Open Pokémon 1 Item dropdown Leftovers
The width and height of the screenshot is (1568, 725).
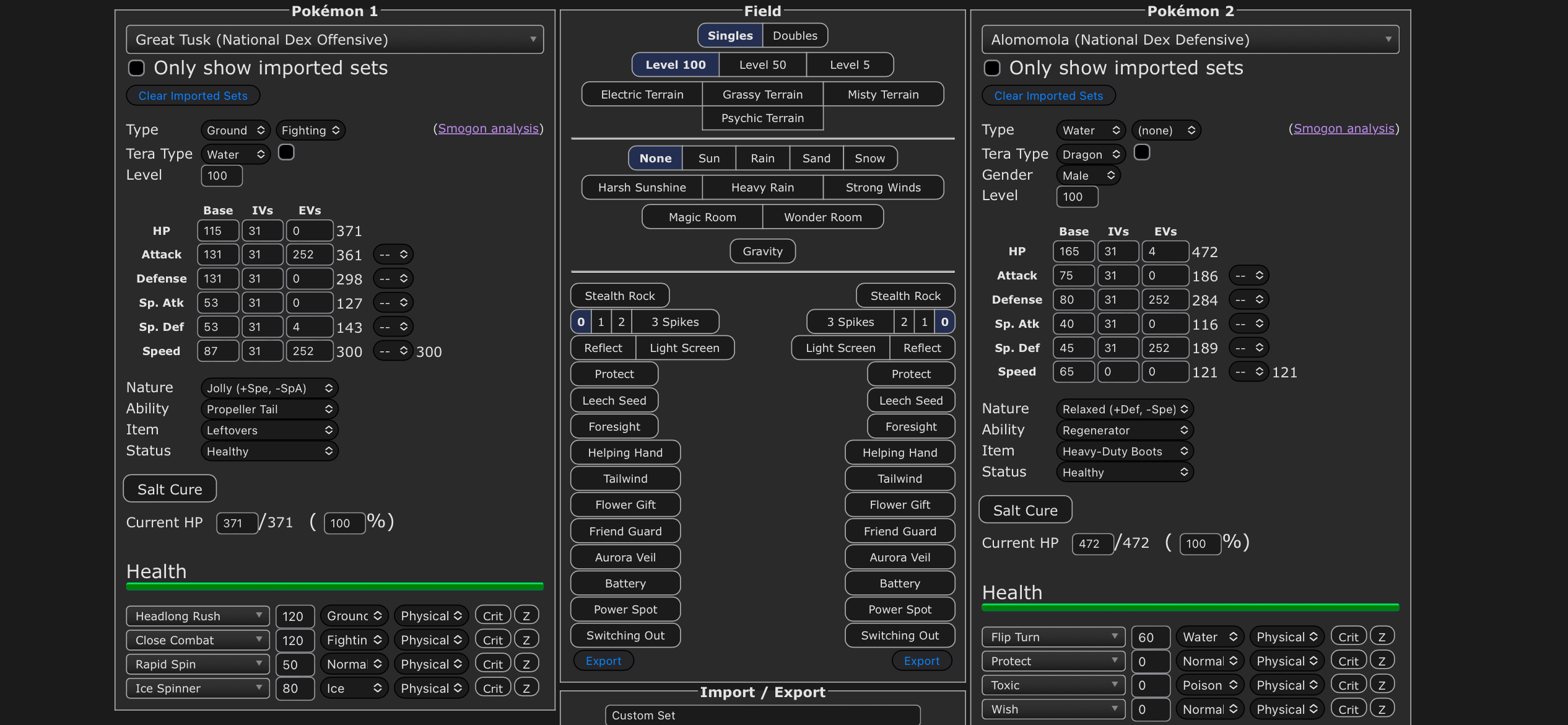[269, 430]
